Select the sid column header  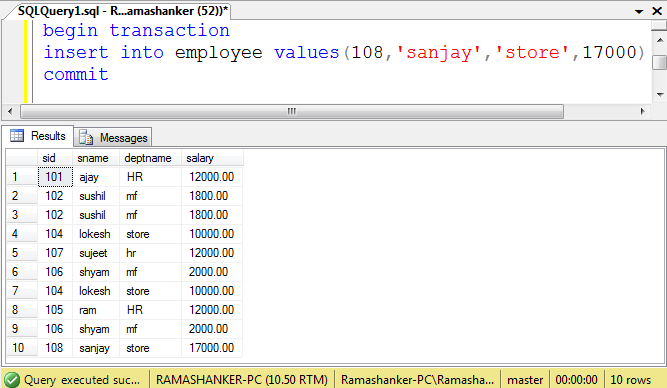pos(54,158)
